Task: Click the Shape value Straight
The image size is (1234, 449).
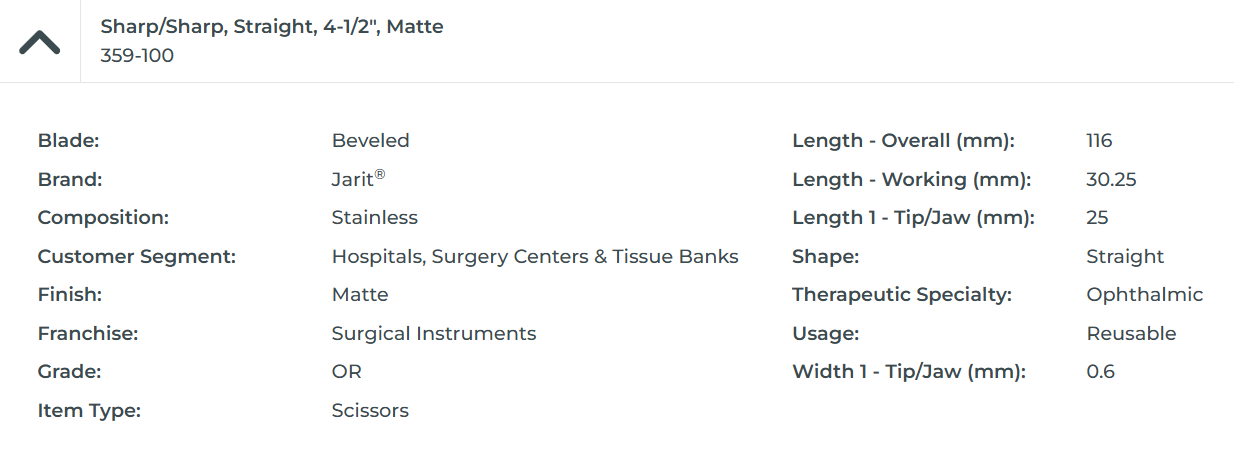Action: point(1125,257)
